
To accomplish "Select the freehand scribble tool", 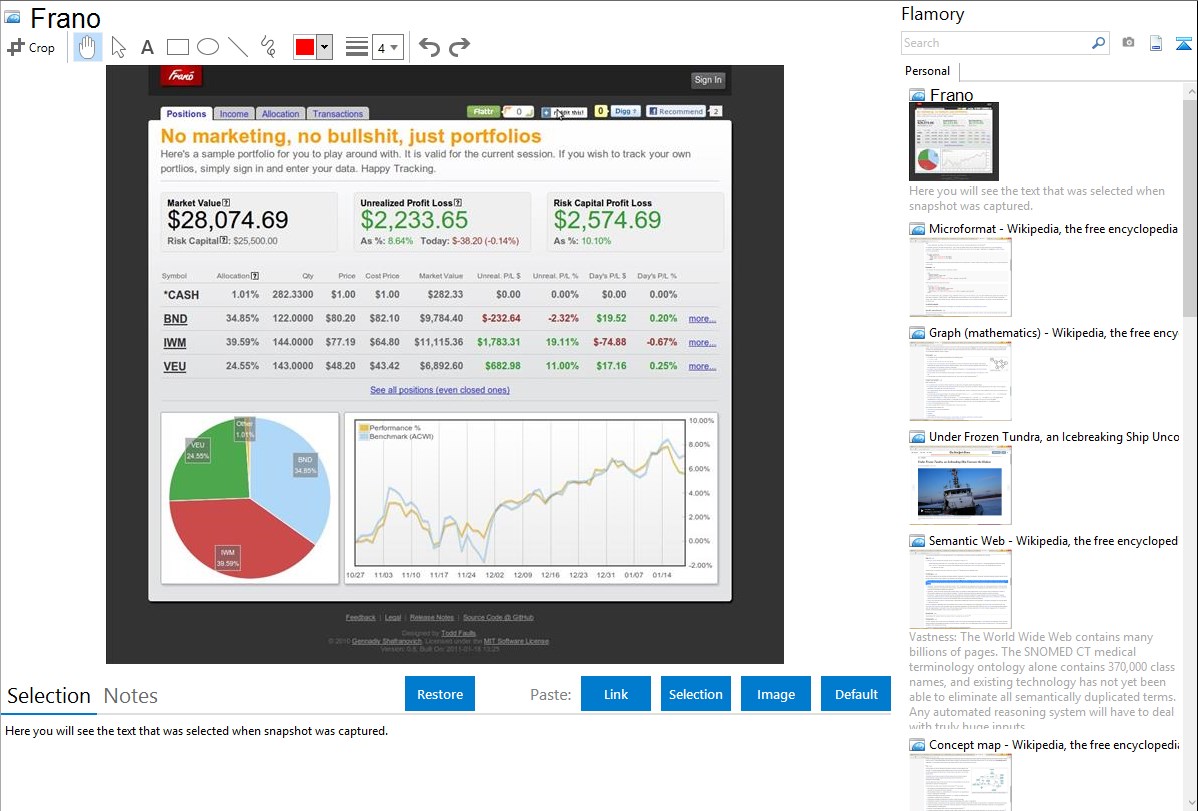I will coord(268,47).
